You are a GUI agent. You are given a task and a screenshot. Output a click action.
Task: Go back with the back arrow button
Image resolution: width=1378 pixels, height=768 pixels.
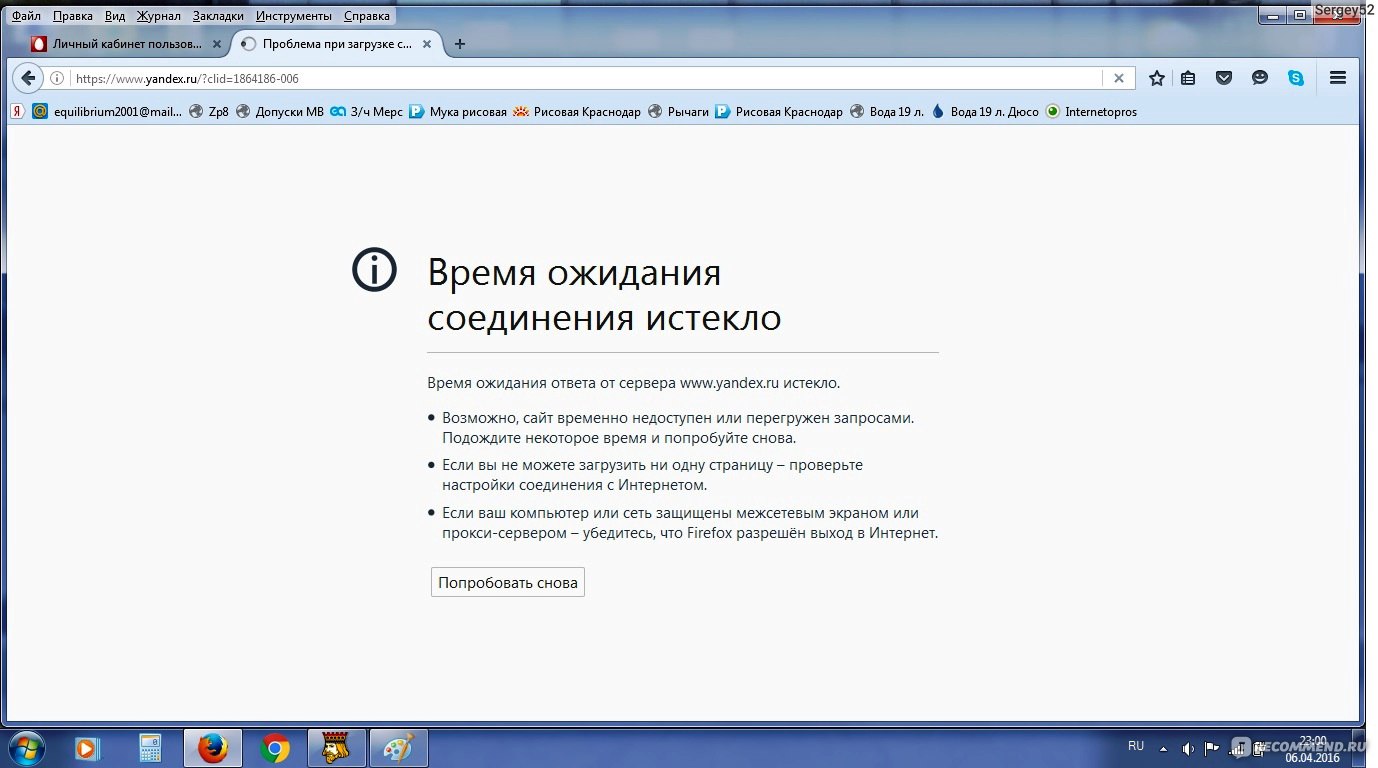28,78
